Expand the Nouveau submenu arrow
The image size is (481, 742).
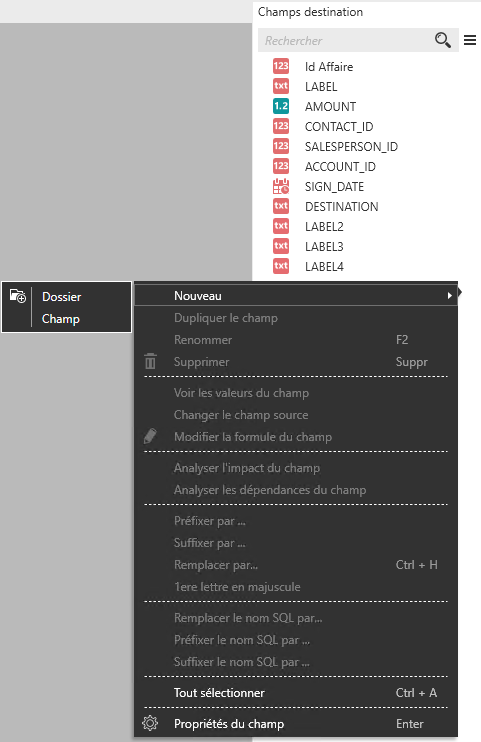[x=449, y=296]
